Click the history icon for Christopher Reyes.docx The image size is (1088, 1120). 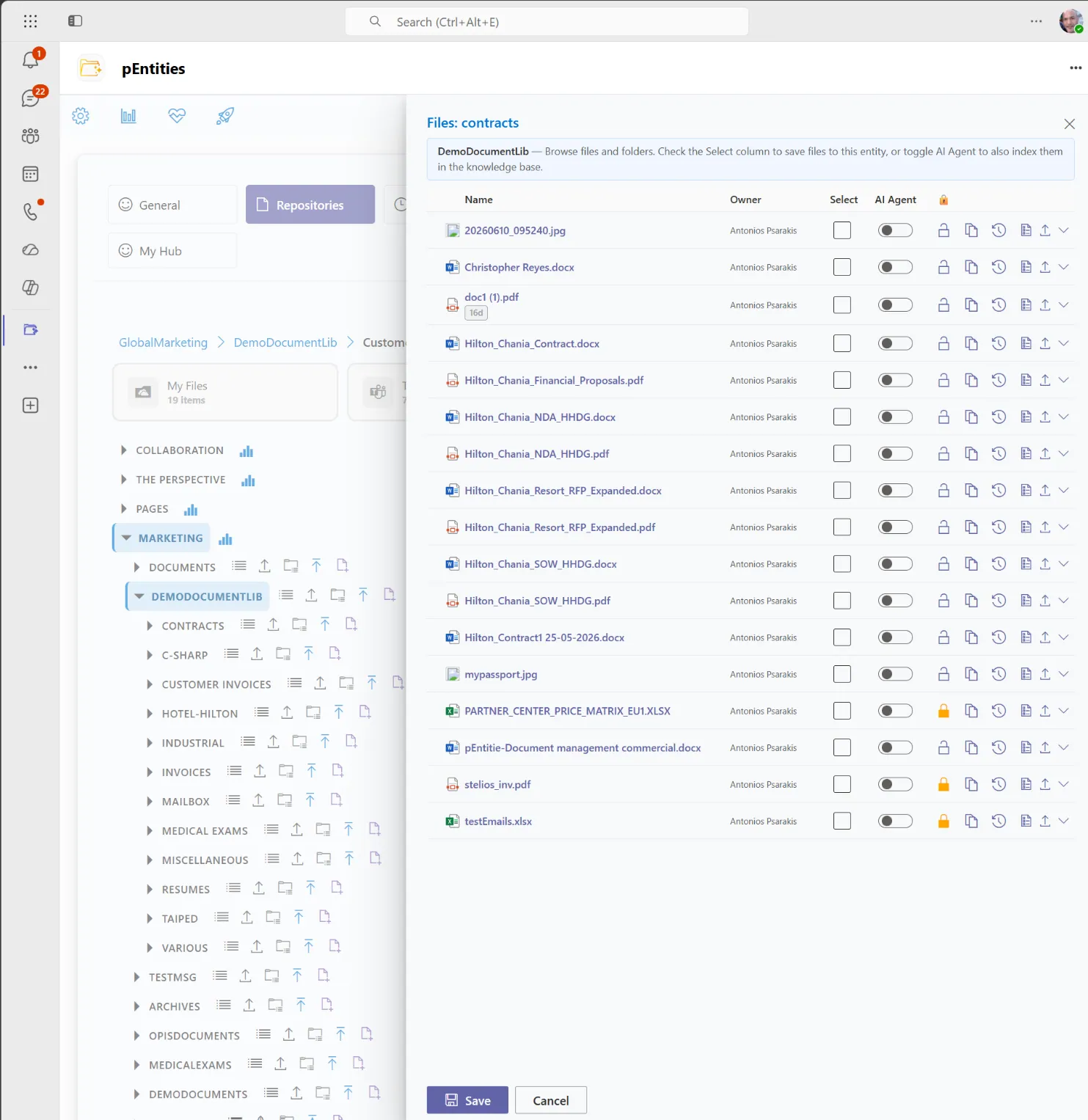point(998,267)
